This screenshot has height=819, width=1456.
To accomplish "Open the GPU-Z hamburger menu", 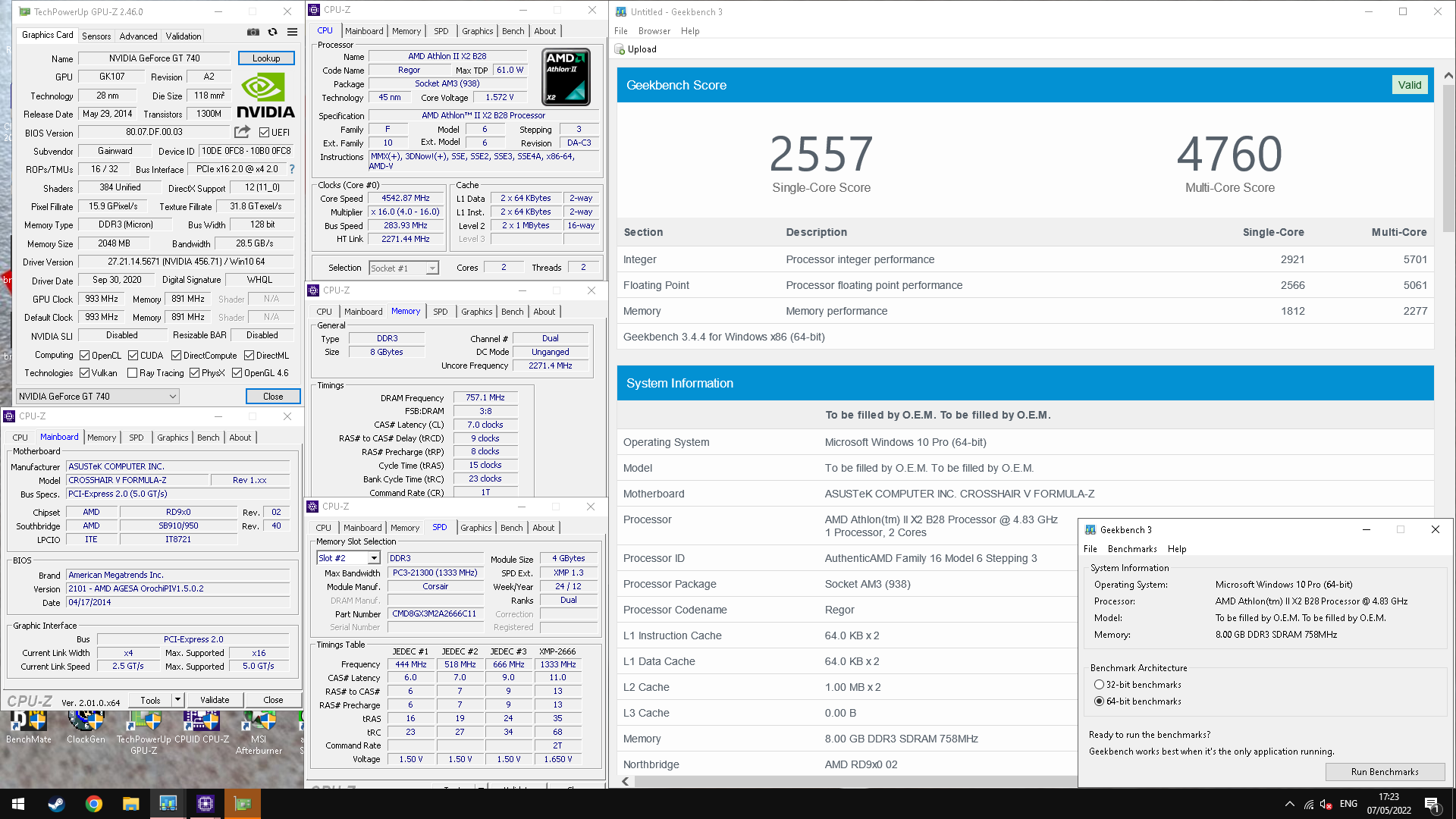I will 293,32.
